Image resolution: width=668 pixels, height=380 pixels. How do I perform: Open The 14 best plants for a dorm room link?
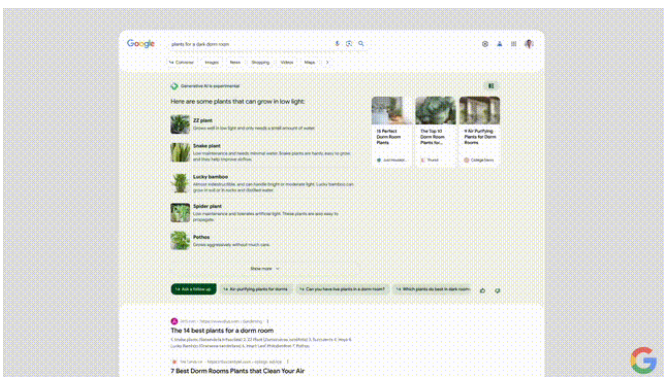(222, 330)
